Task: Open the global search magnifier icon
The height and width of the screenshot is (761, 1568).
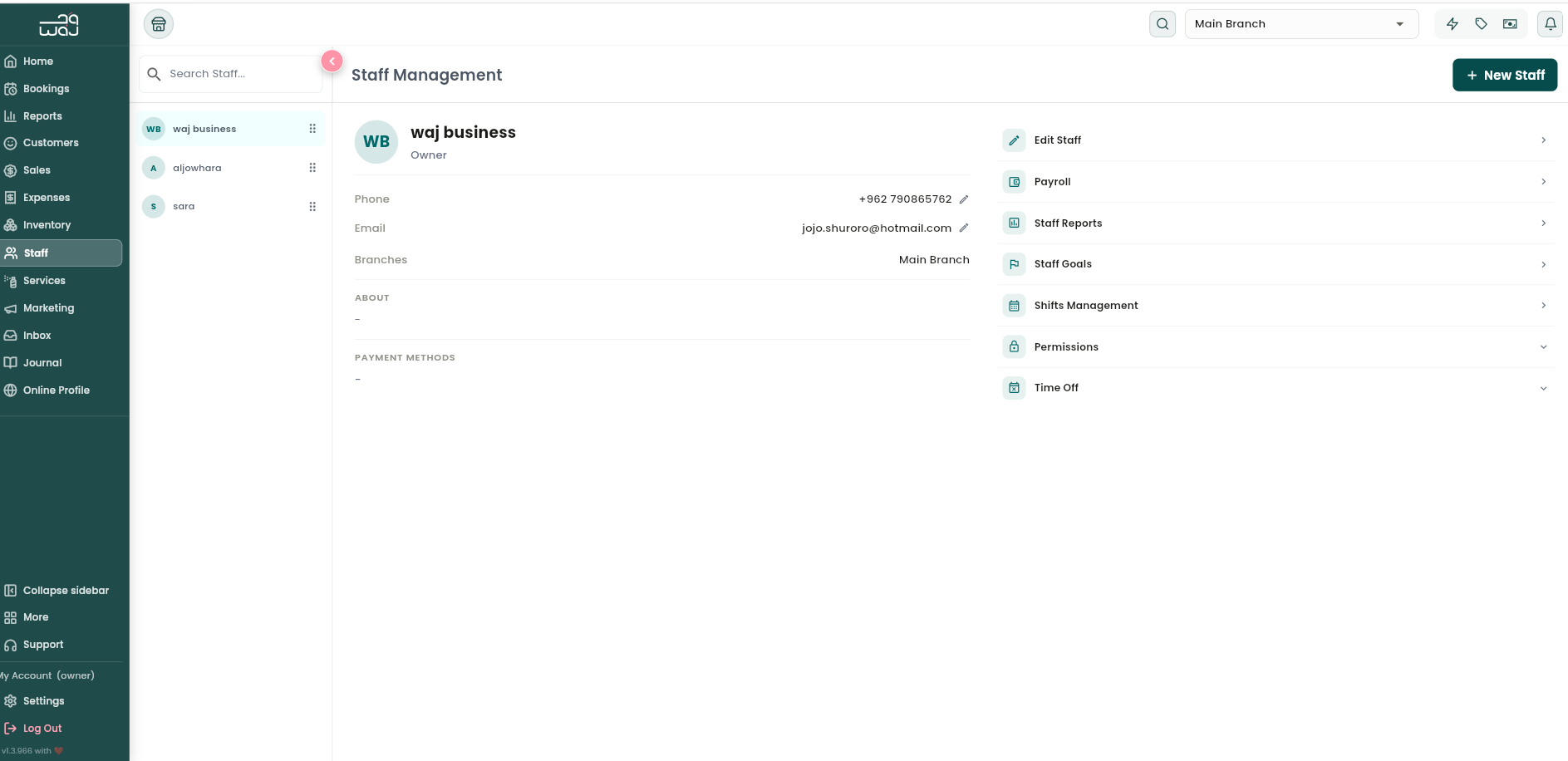Action: 1162,24
